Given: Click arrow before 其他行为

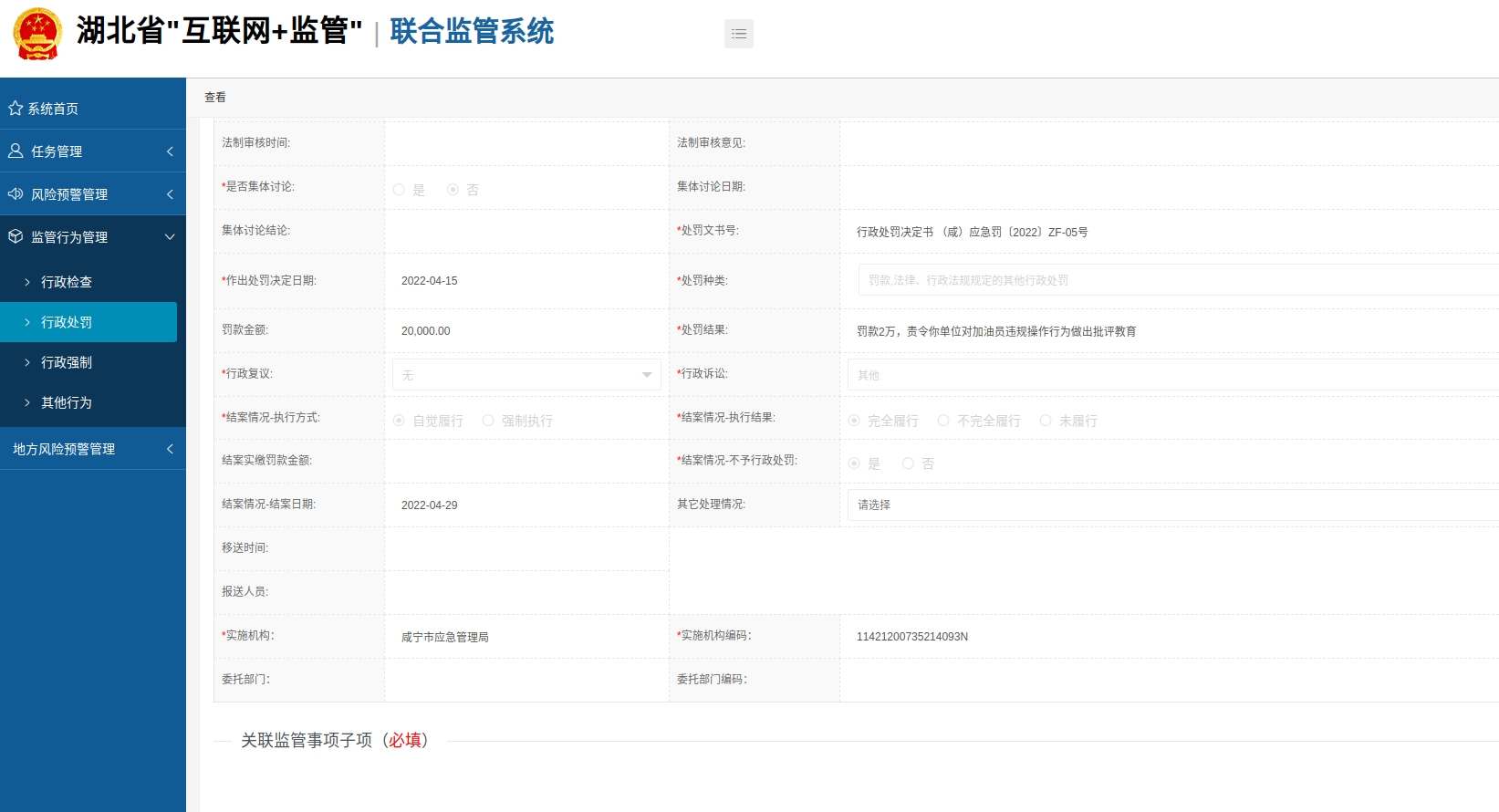Looking at the screenshot, I should pyautogui.click(x=27, y=403).
